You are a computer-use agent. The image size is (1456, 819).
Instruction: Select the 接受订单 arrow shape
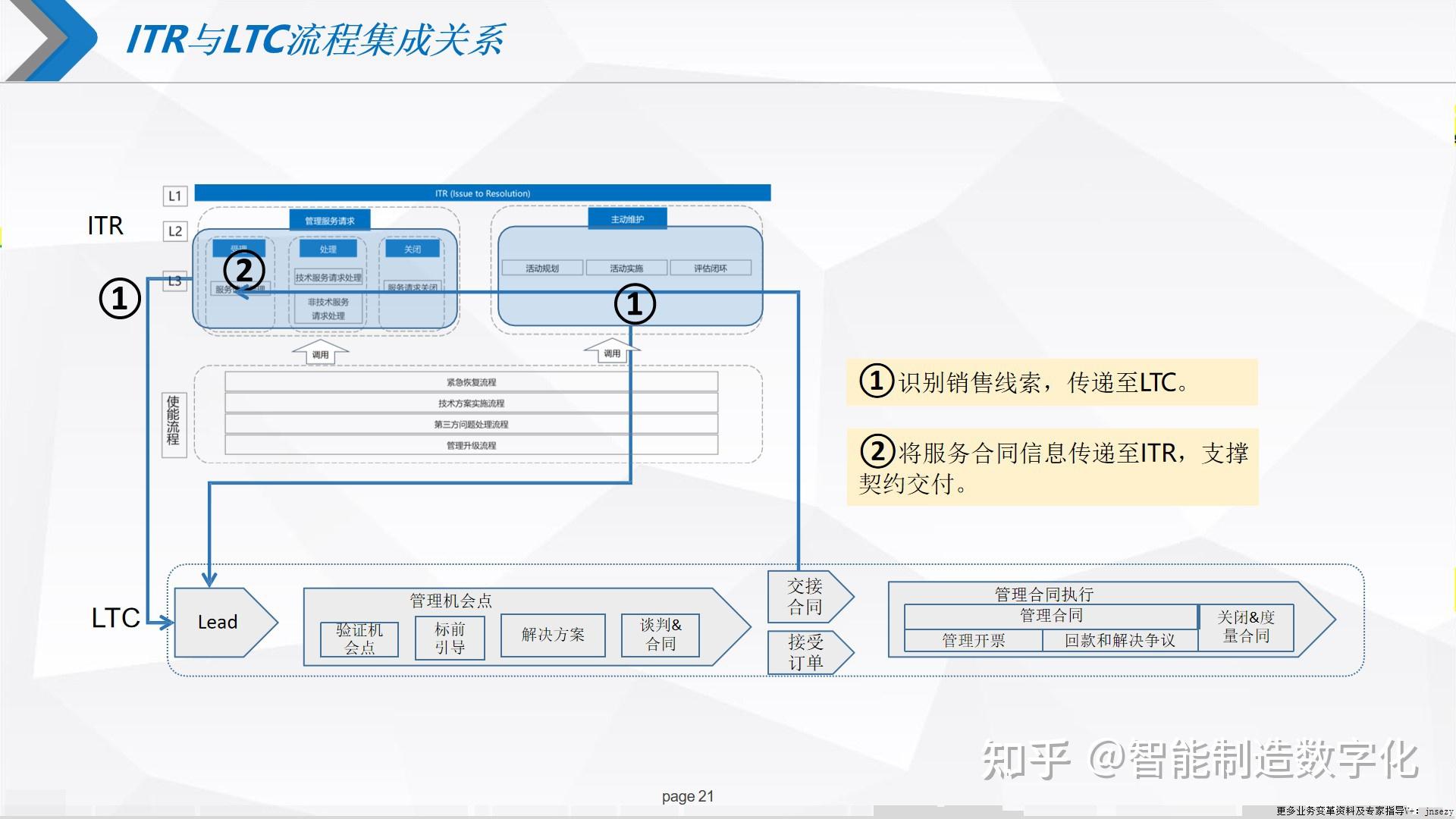click(x=806, y=652)
